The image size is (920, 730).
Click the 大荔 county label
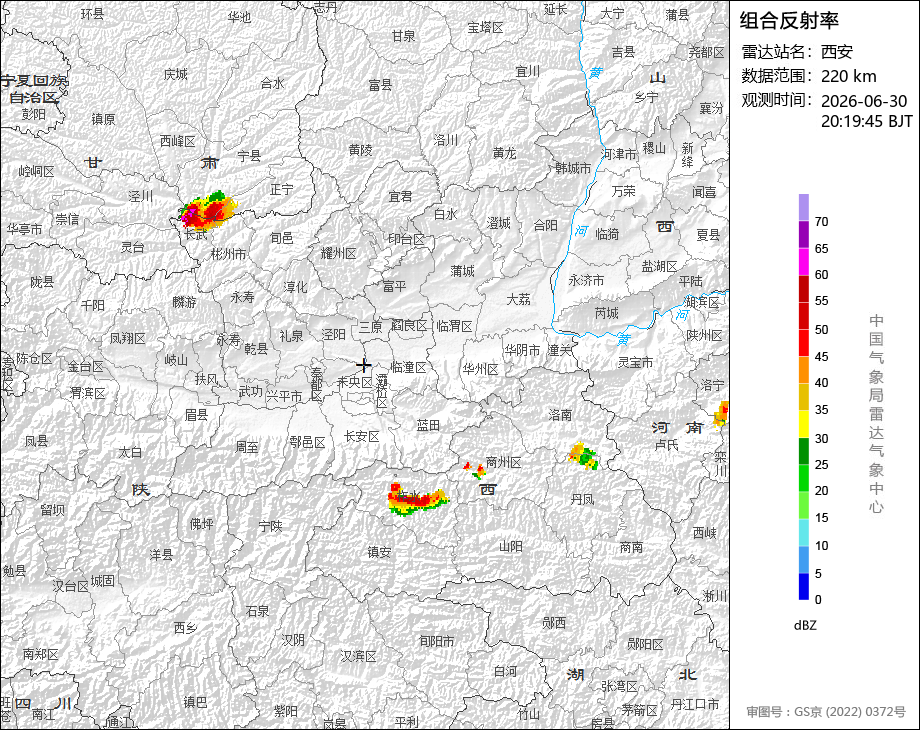point(519,299)
